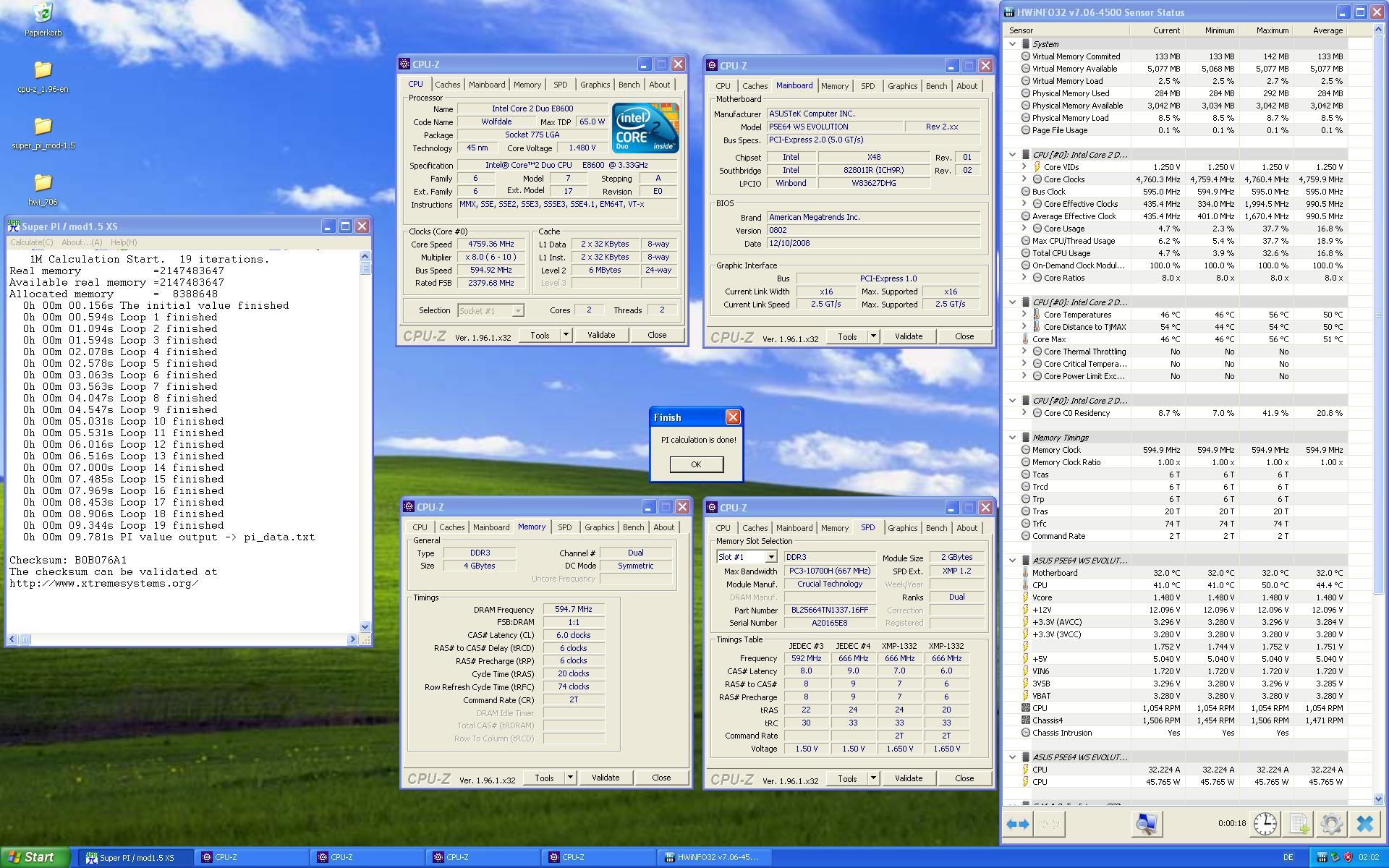Viewport: 1389px width, 868px height.
Task: Open Tools dropdown arrow in CPU-Z Memory window
Action: point(570,778)
